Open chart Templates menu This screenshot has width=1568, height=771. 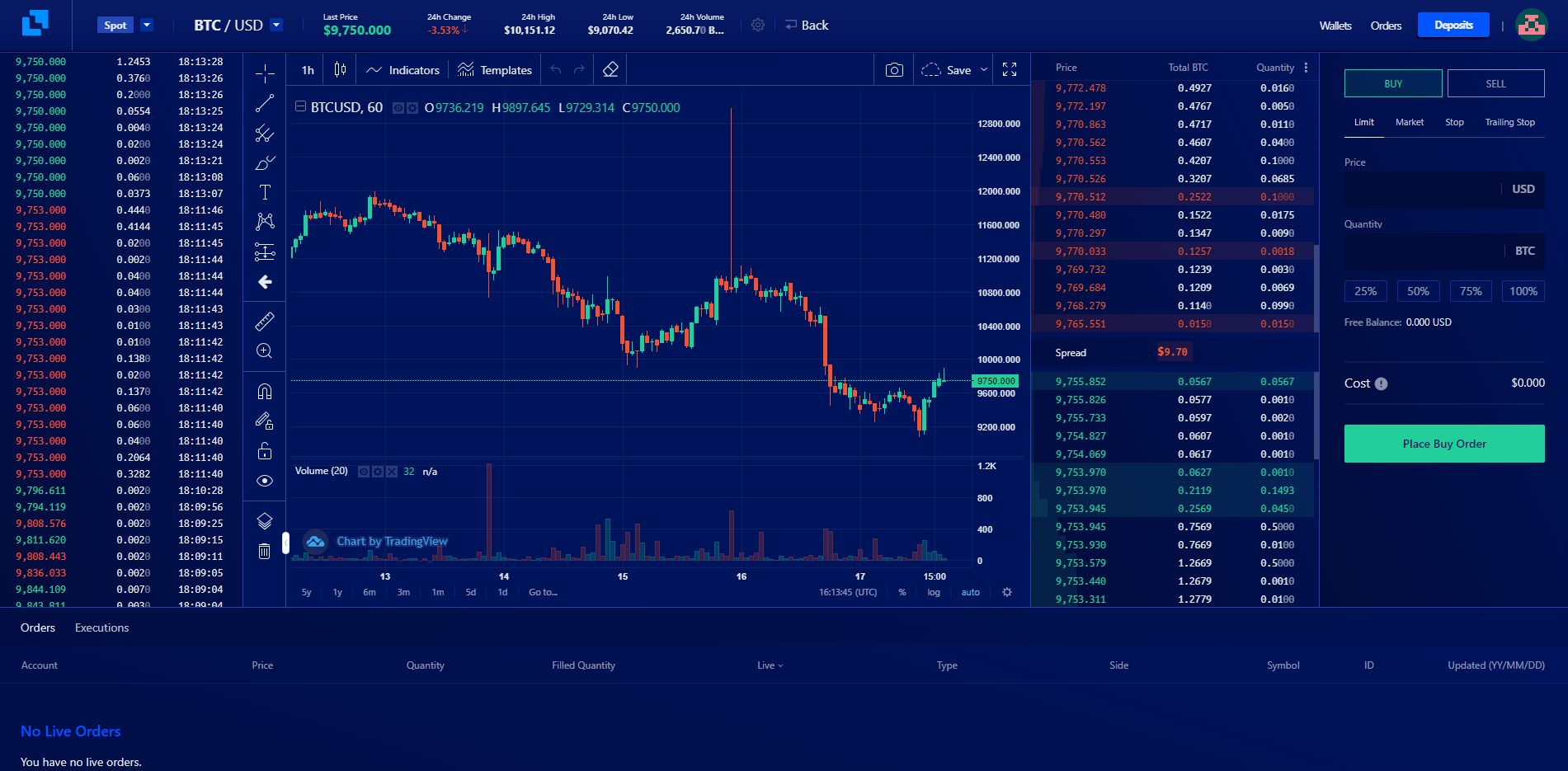[x=495, y=70]
